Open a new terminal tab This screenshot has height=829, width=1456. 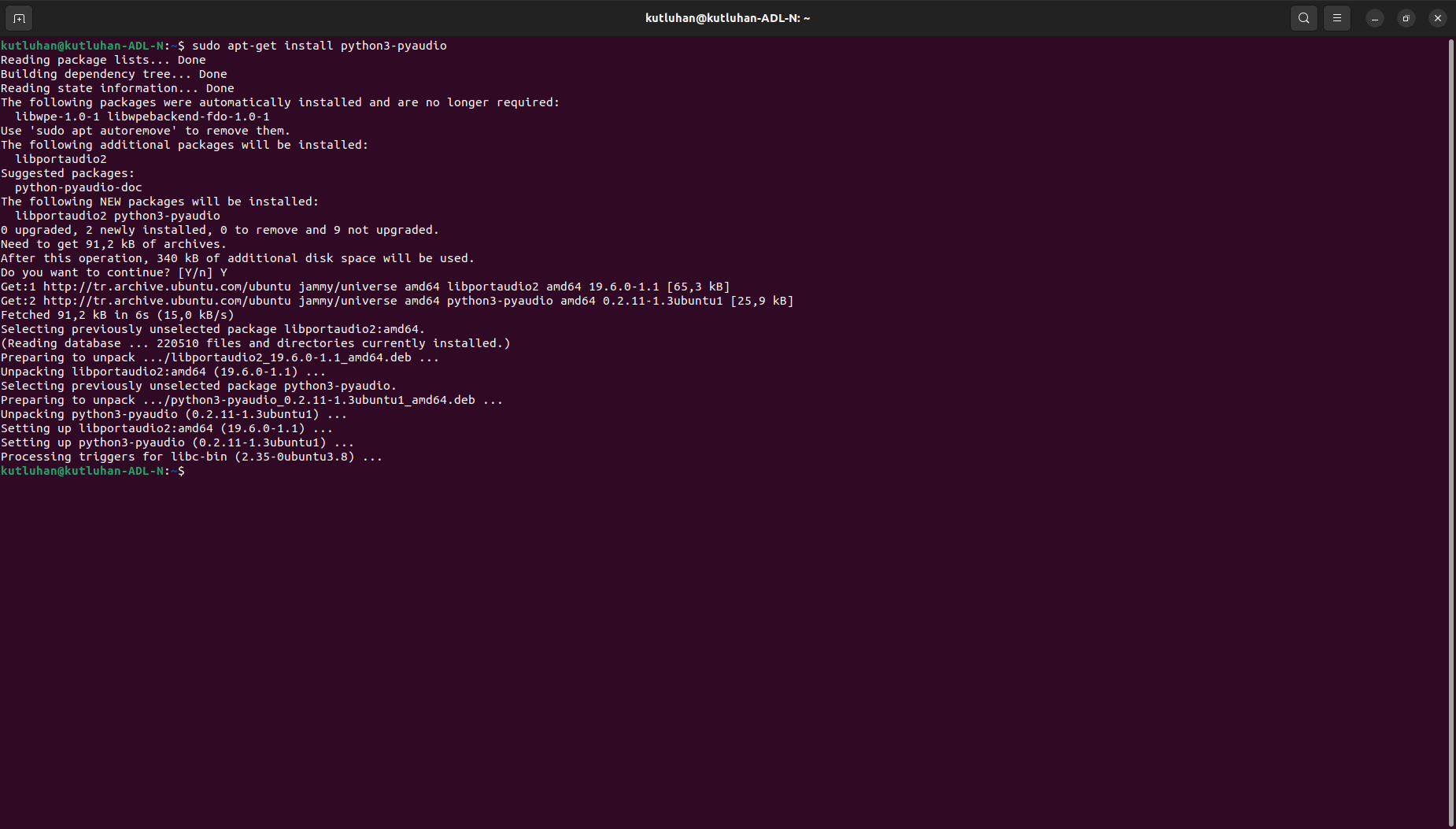19,18
